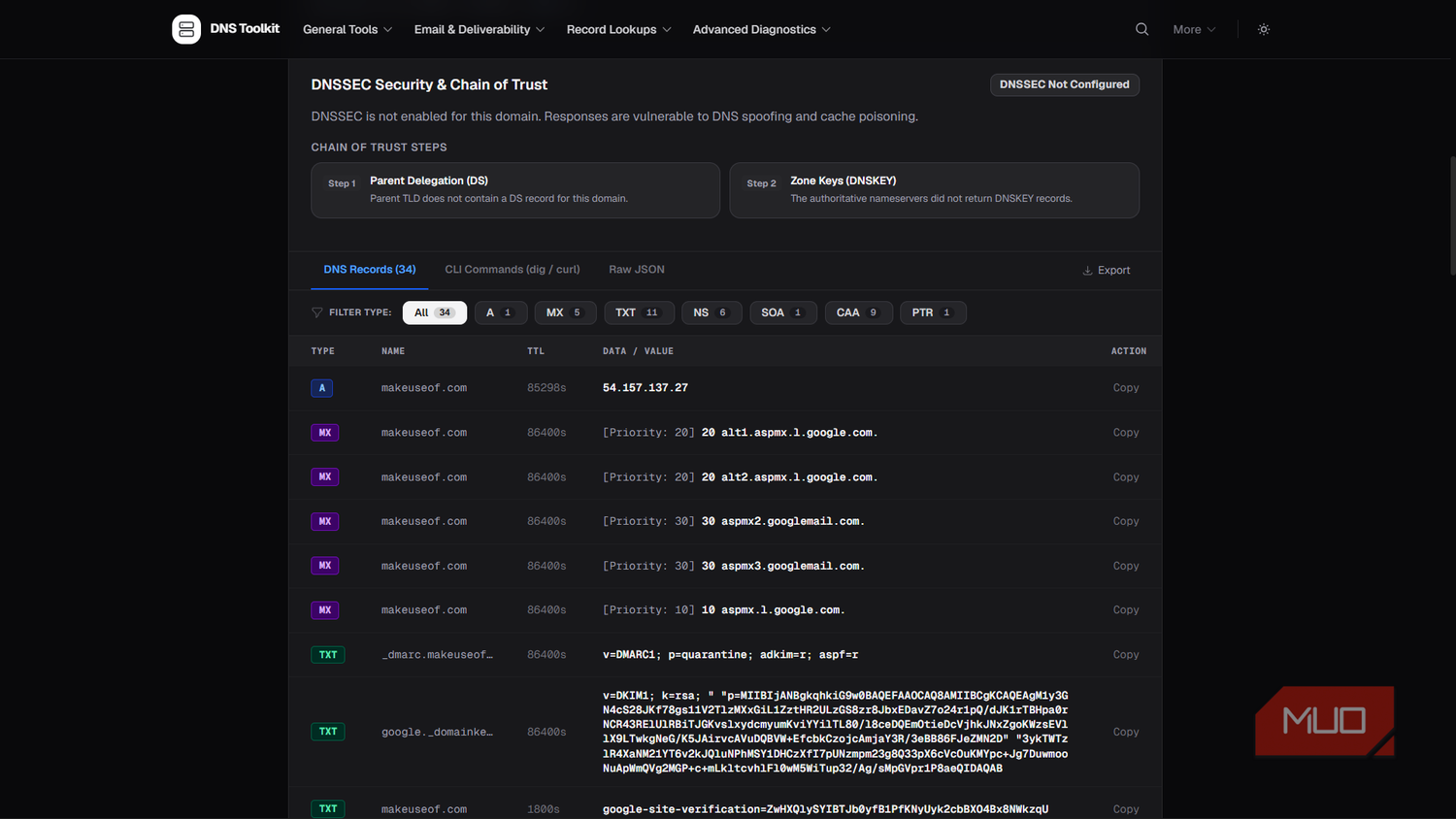The height and width of the screenshot is (819, 1456).
Task: Click the DNS Toolkit logo icon
Action: (186, 29)
